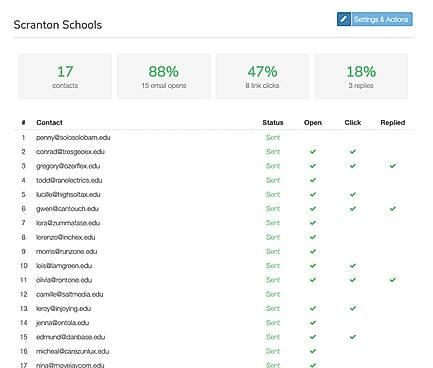Click the Click checkmark in conrad's row
The width and height of the screenshot is (433, 368).
(353, 152)
